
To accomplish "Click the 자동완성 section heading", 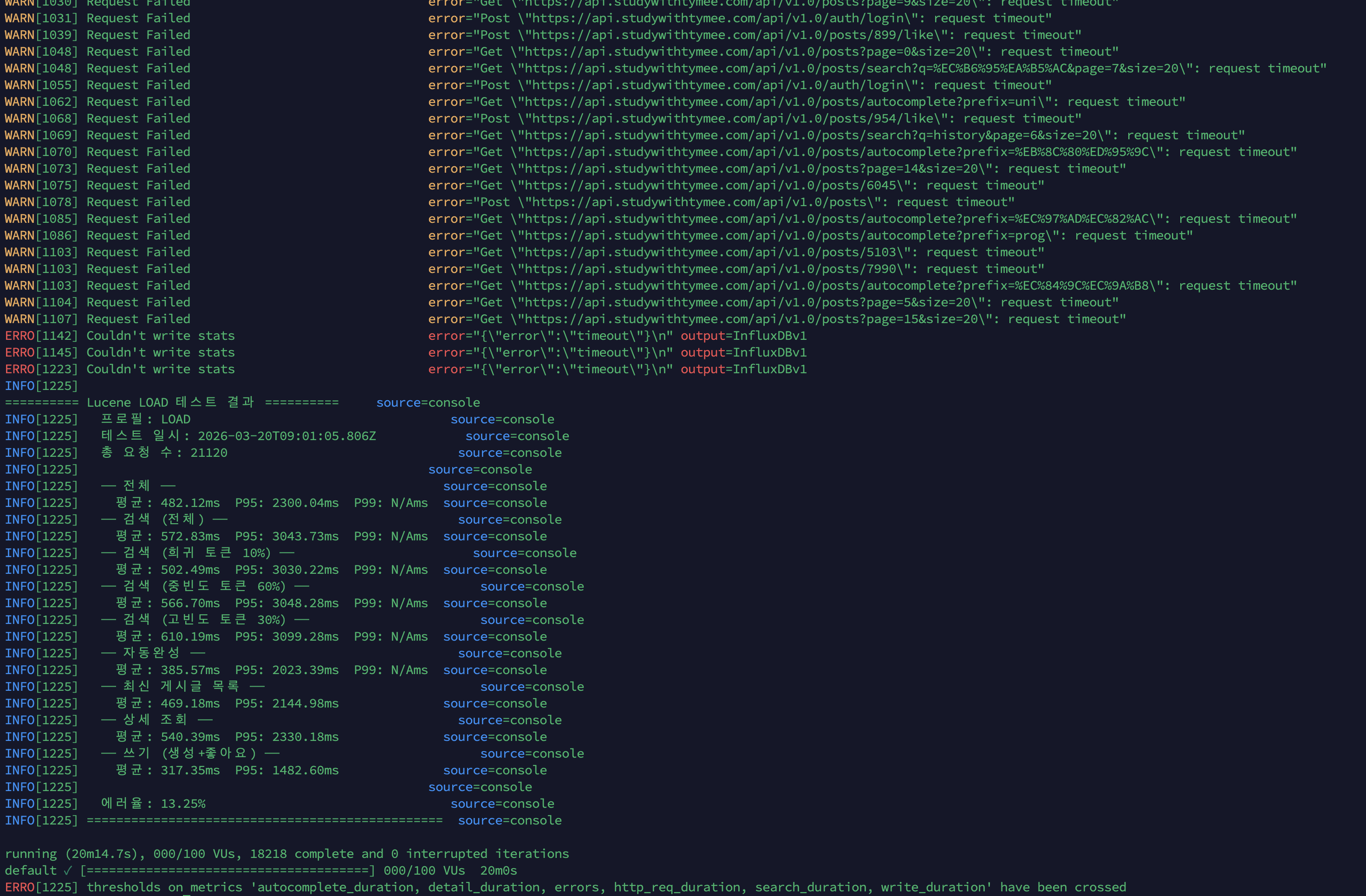I will pos(151,653).
